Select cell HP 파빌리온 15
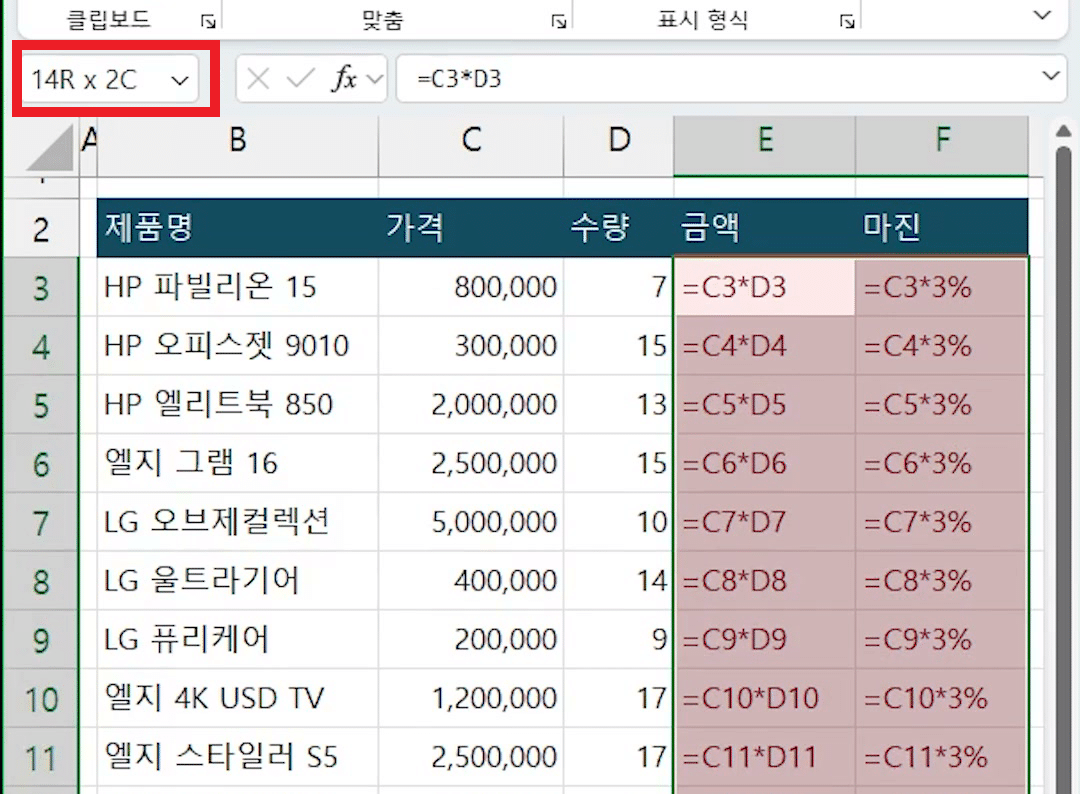Image resolution: width=1080 pixels, height=794 pixels. click(238, 287)
